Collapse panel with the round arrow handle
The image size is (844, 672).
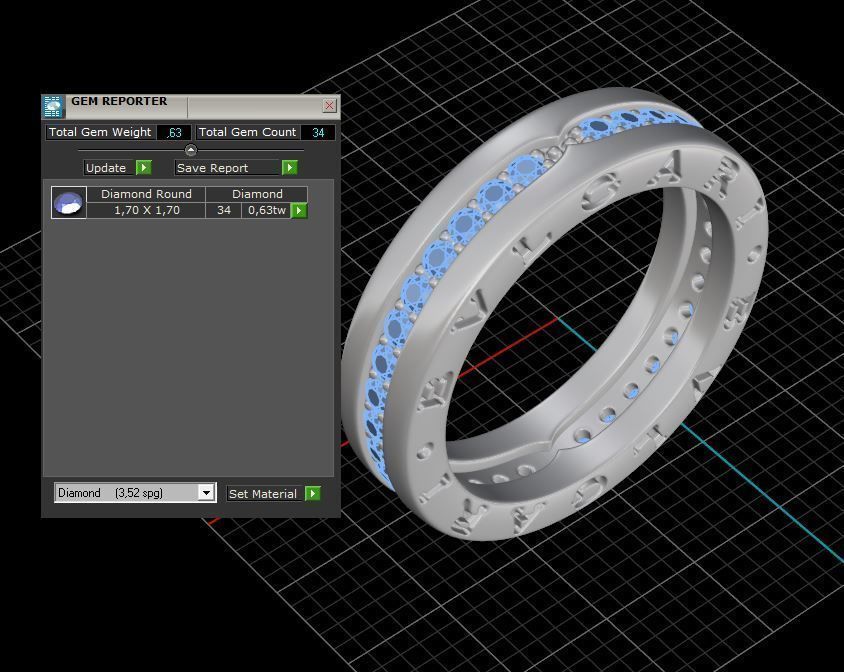pos(191,150)
